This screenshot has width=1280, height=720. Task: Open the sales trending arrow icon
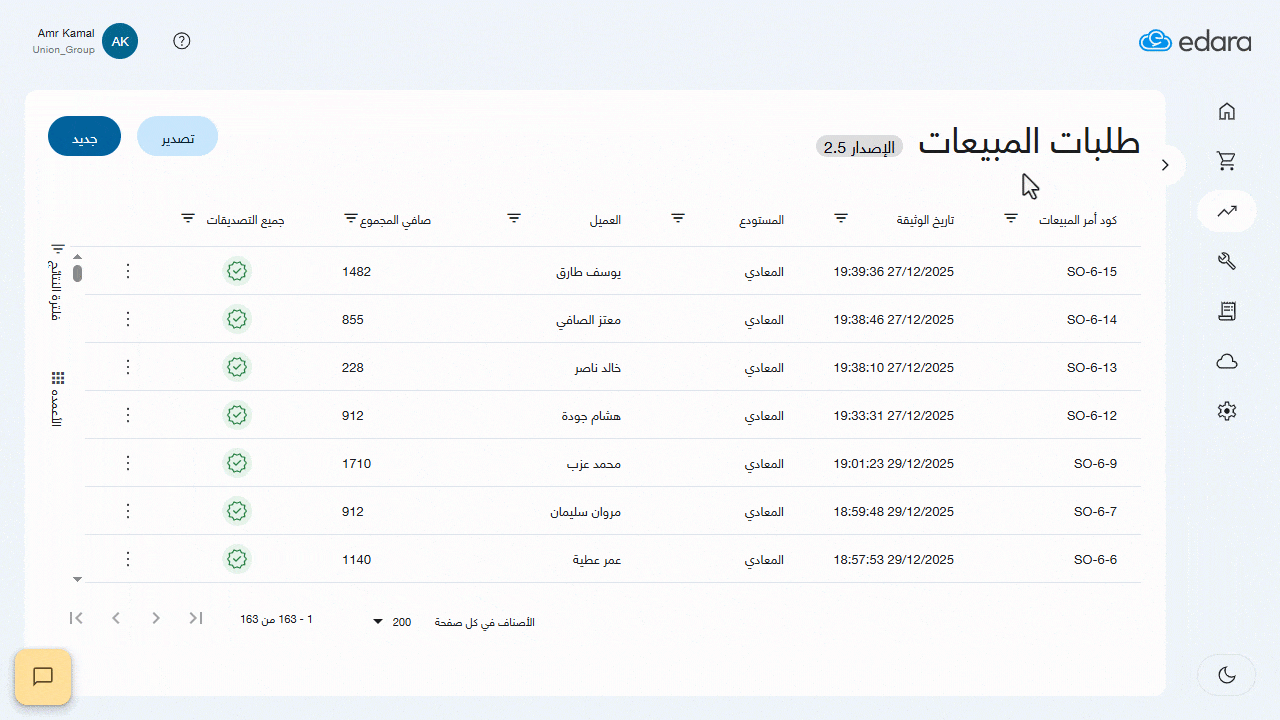1227,211
